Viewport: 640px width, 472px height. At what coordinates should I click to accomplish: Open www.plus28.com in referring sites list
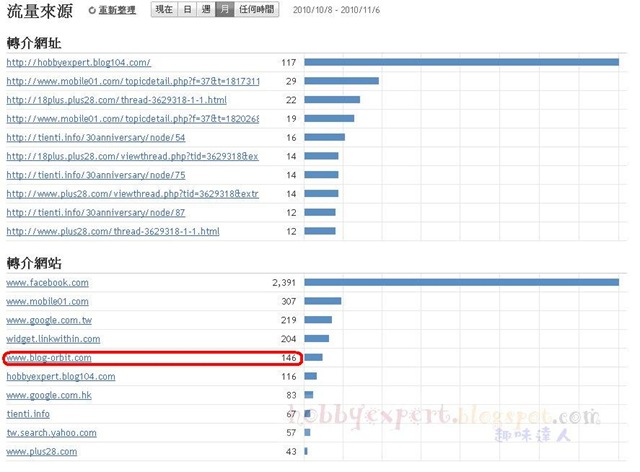pos(42,452)
